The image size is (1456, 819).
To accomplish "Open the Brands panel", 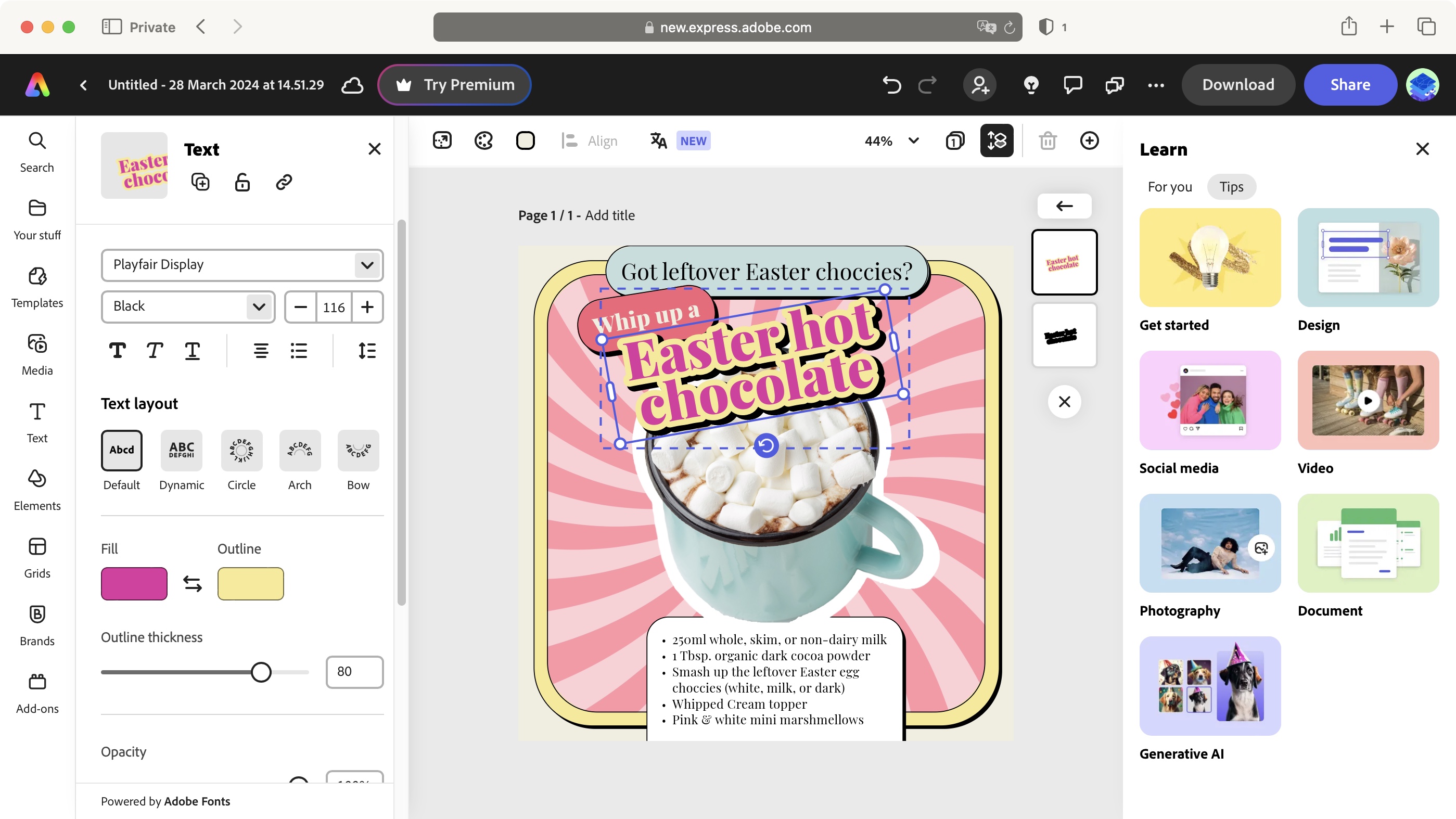I will tap(37, 625).
